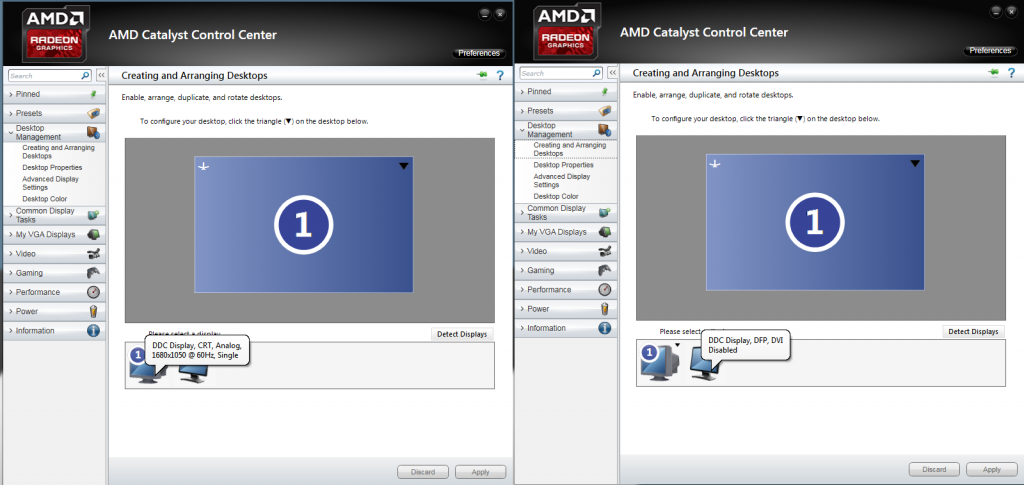The image size is (1024, 485).
Task: Click the search magnifier in left window
Action: (x=86, y=76)
